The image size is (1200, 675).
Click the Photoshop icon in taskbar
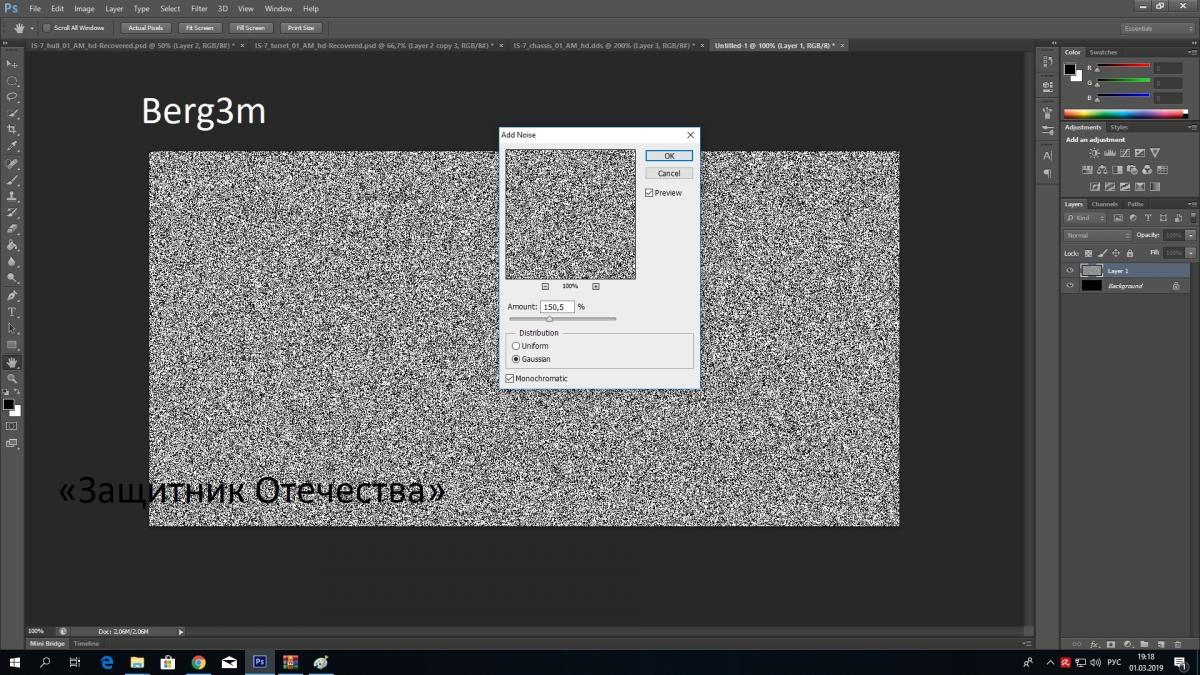[x=259, y=662]
